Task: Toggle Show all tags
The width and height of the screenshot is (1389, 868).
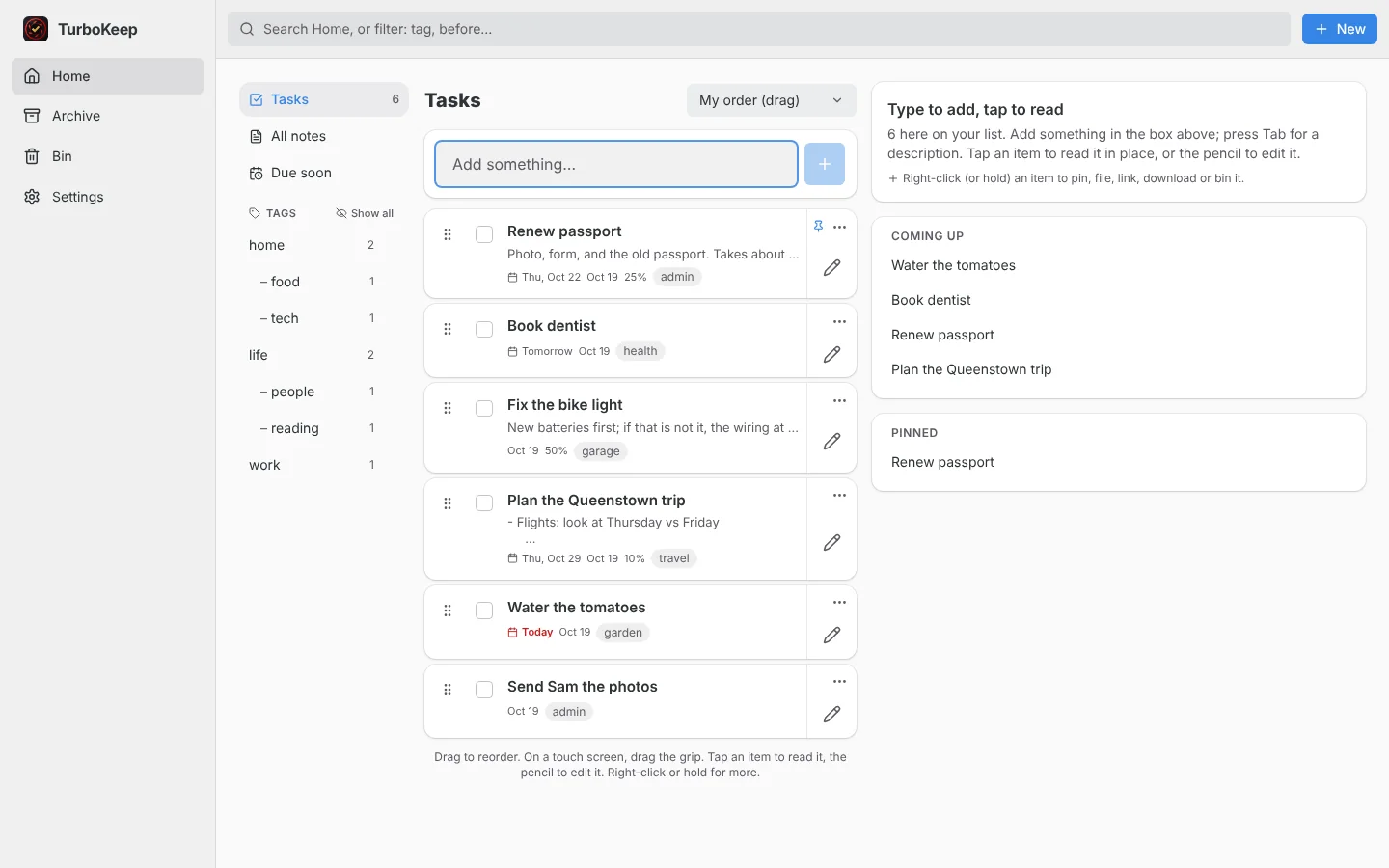Action: click(x=365, y=213)
